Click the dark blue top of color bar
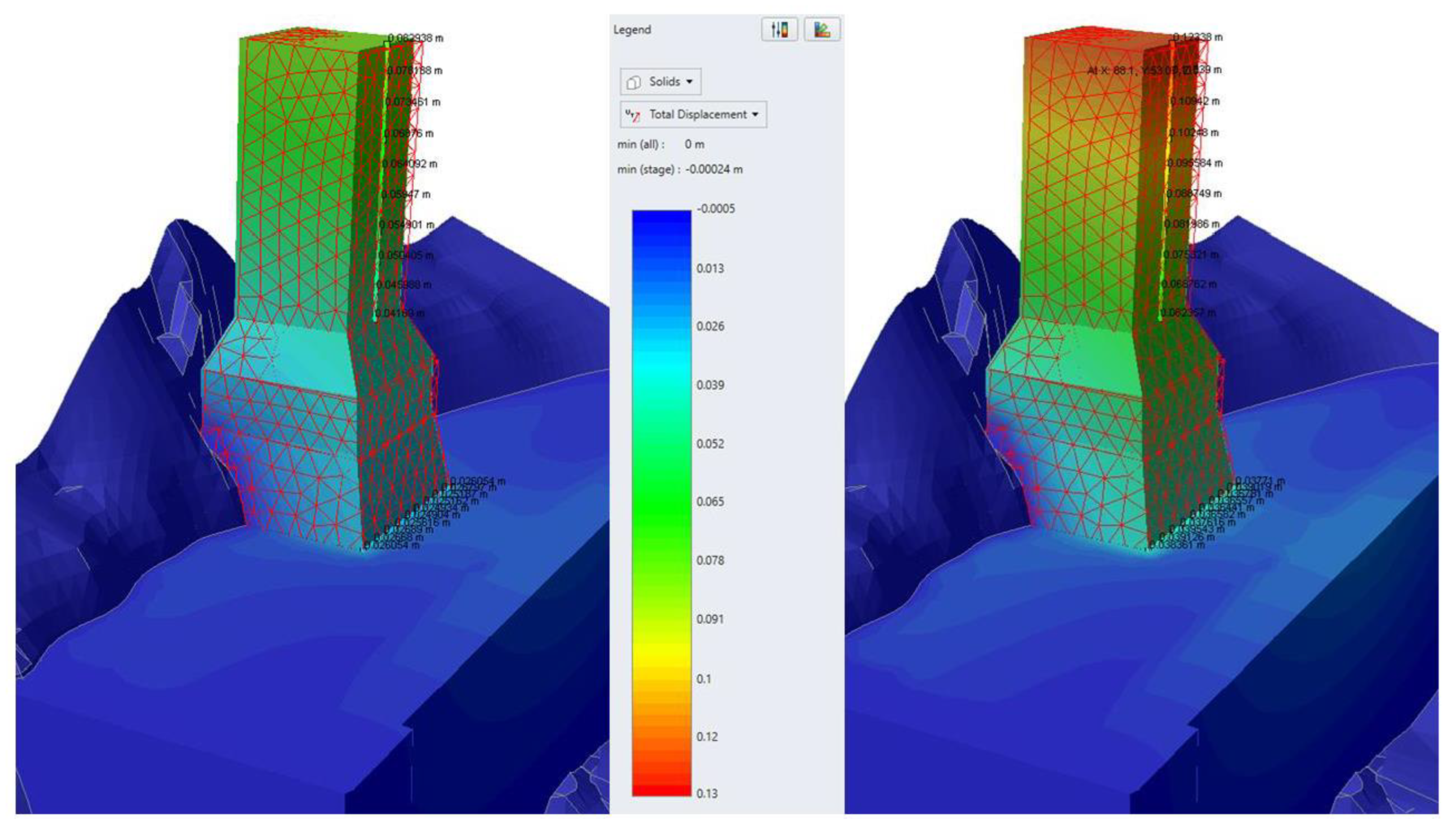Screen dimensions: 1456x830 [x=662, y=217]
